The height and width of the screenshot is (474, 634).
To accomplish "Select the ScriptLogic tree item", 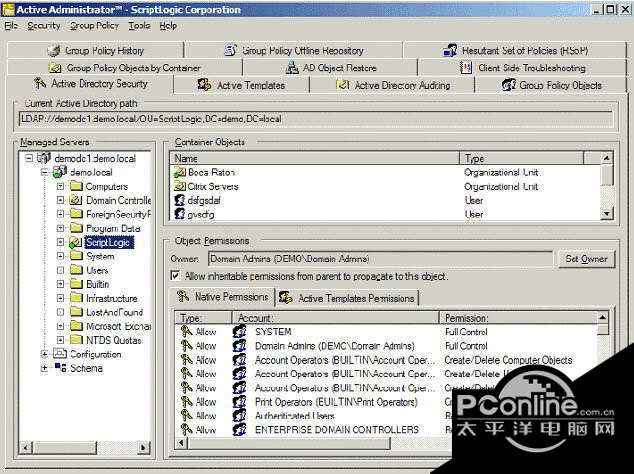I will coord(108,242).
